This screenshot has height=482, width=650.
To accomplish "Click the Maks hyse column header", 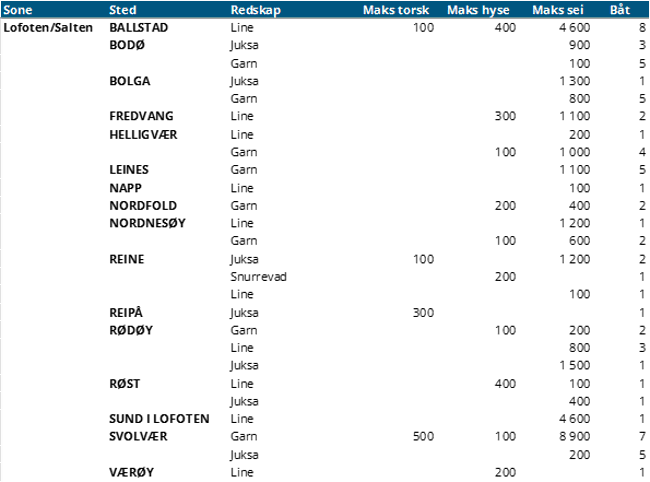I will 478,10.
